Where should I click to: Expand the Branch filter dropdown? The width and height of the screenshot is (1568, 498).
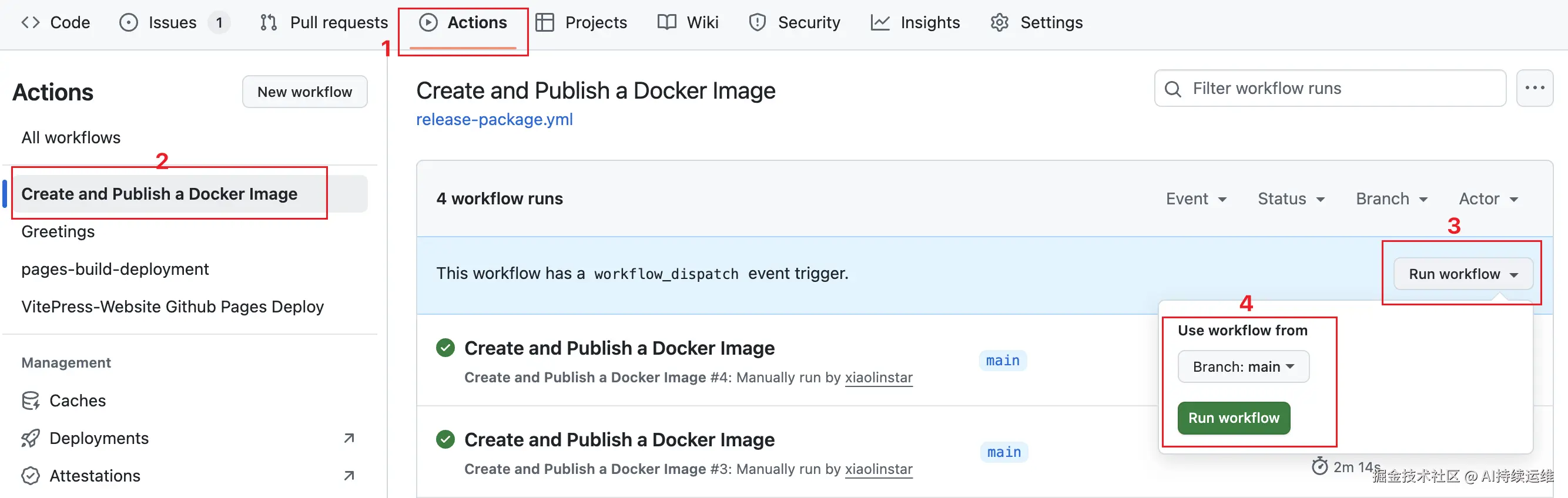click(x=1392, y=199)
